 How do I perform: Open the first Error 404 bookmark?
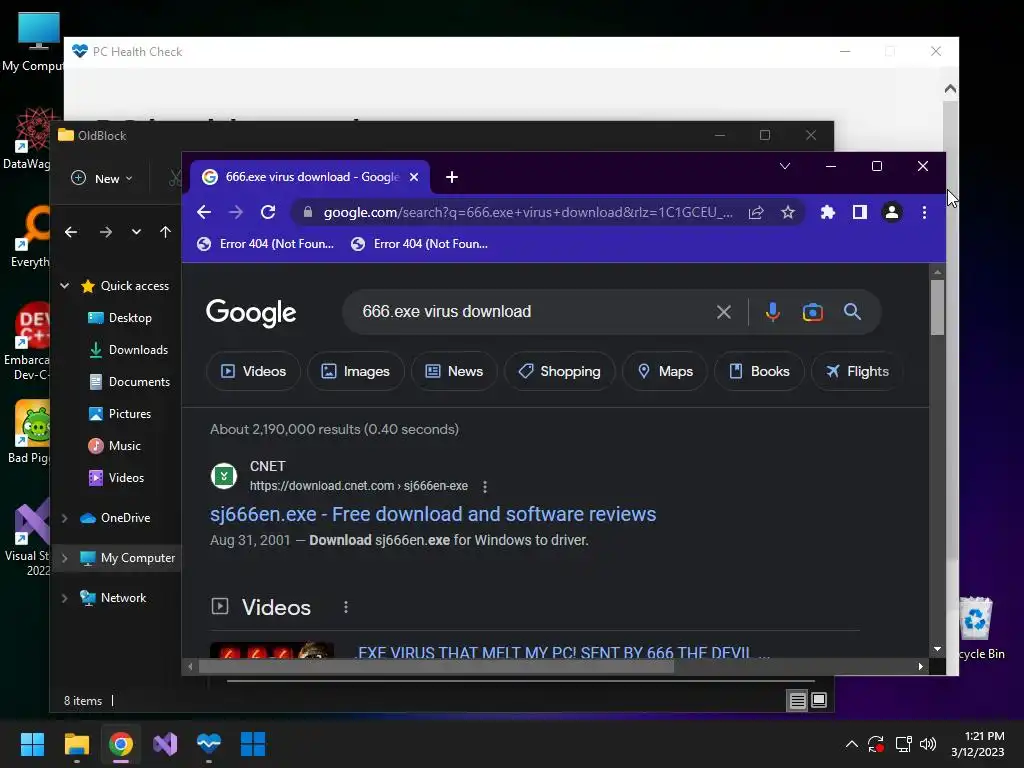[266, 244]
